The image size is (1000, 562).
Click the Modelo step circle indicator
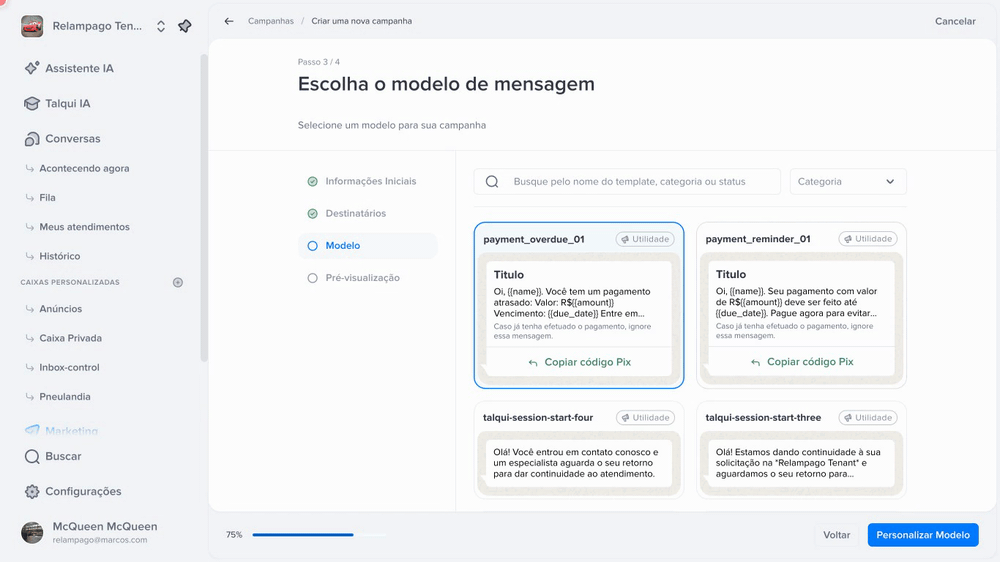pos(312,246)
